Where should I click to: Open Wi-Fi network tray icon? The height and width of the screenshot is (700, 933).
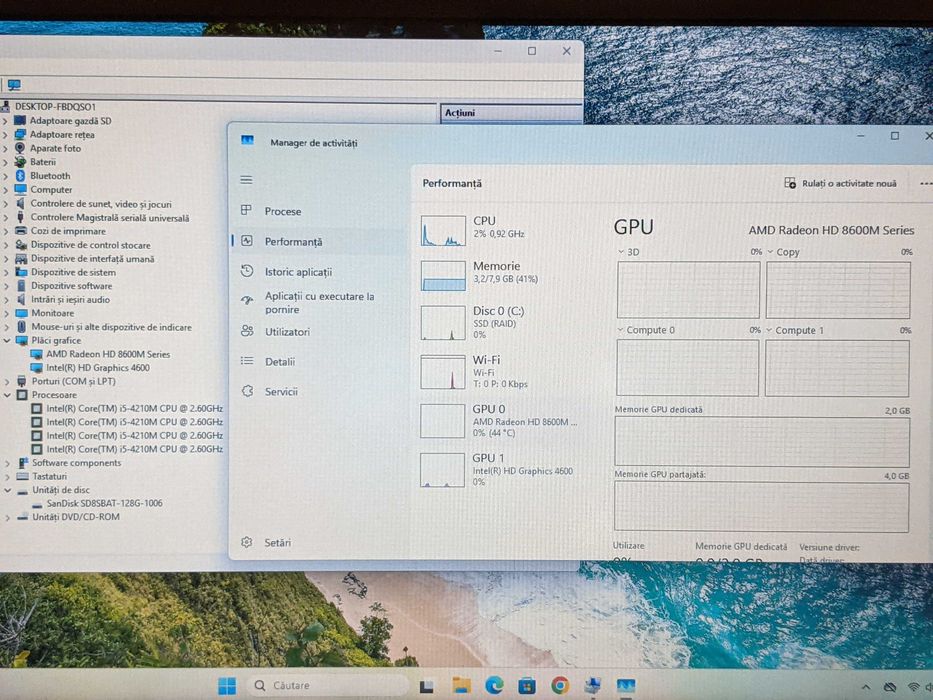pyautogui.click(x=914, y=688)
